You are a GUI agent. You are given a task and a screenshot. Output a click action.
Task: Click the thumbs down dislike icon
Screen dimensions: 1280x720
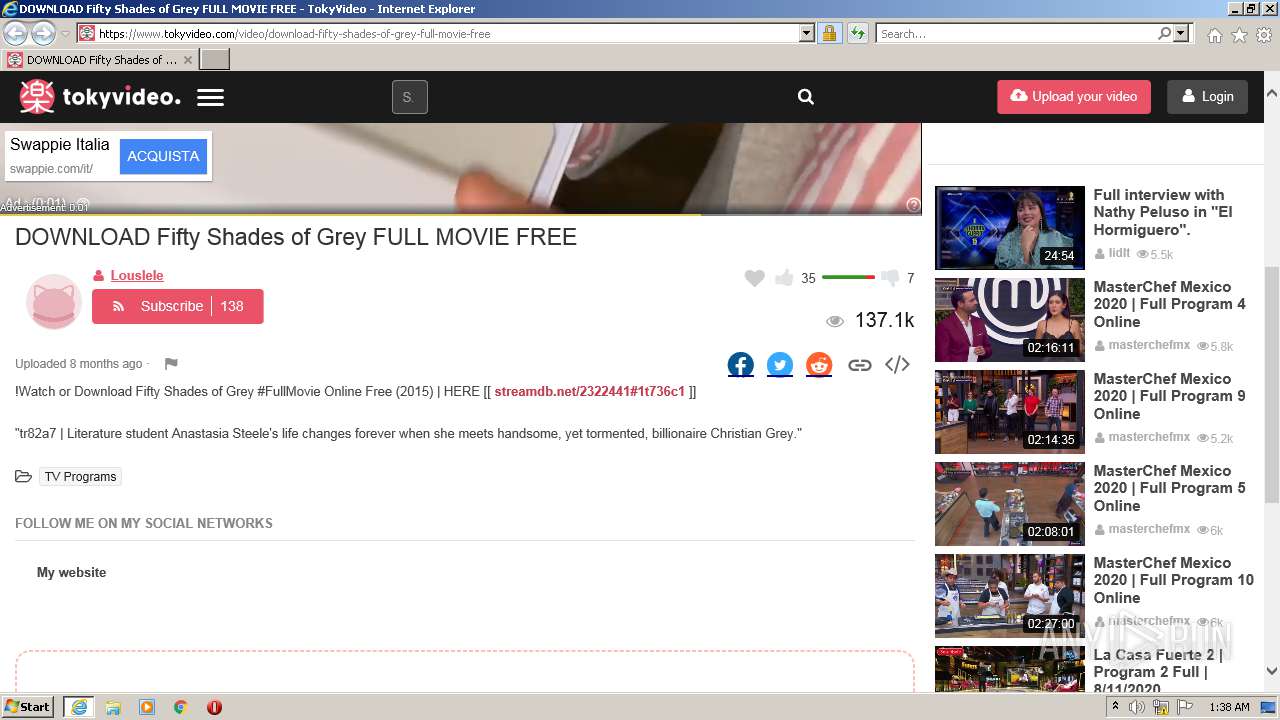click(x=890, y=278)
